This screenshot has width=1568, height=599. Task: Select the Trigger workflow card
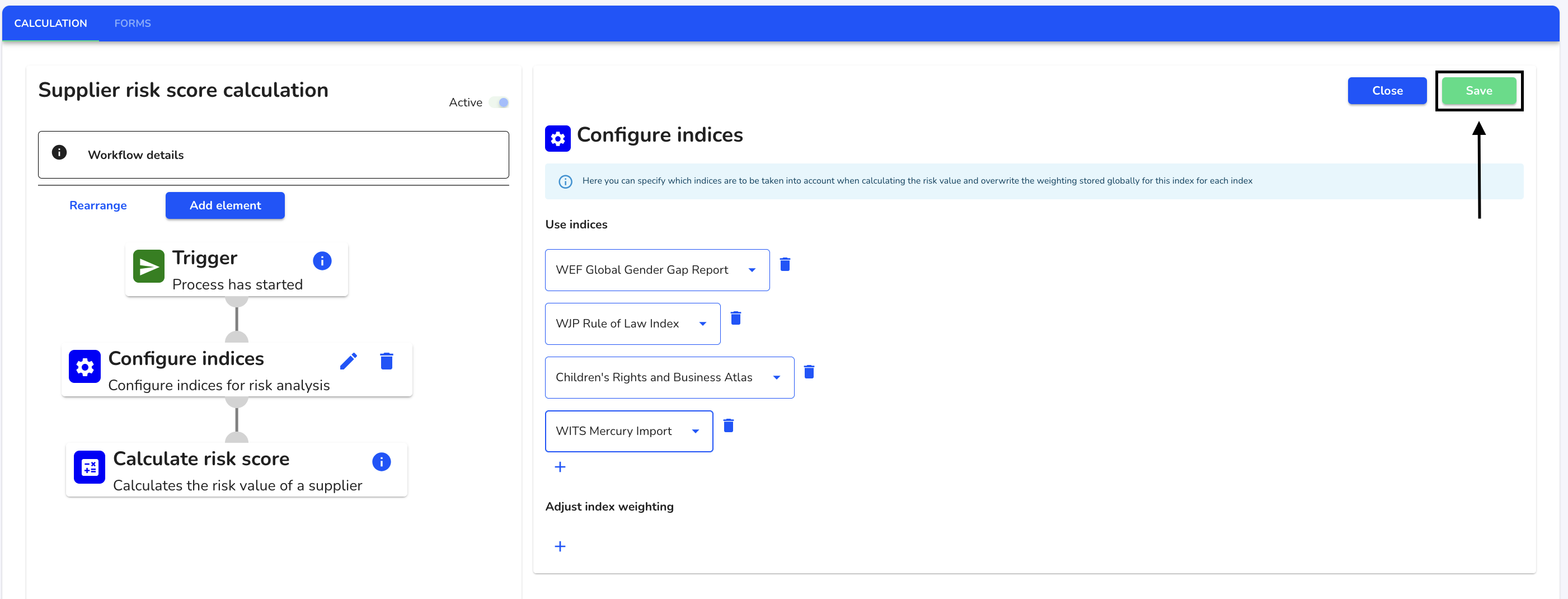tap(237, 270)
